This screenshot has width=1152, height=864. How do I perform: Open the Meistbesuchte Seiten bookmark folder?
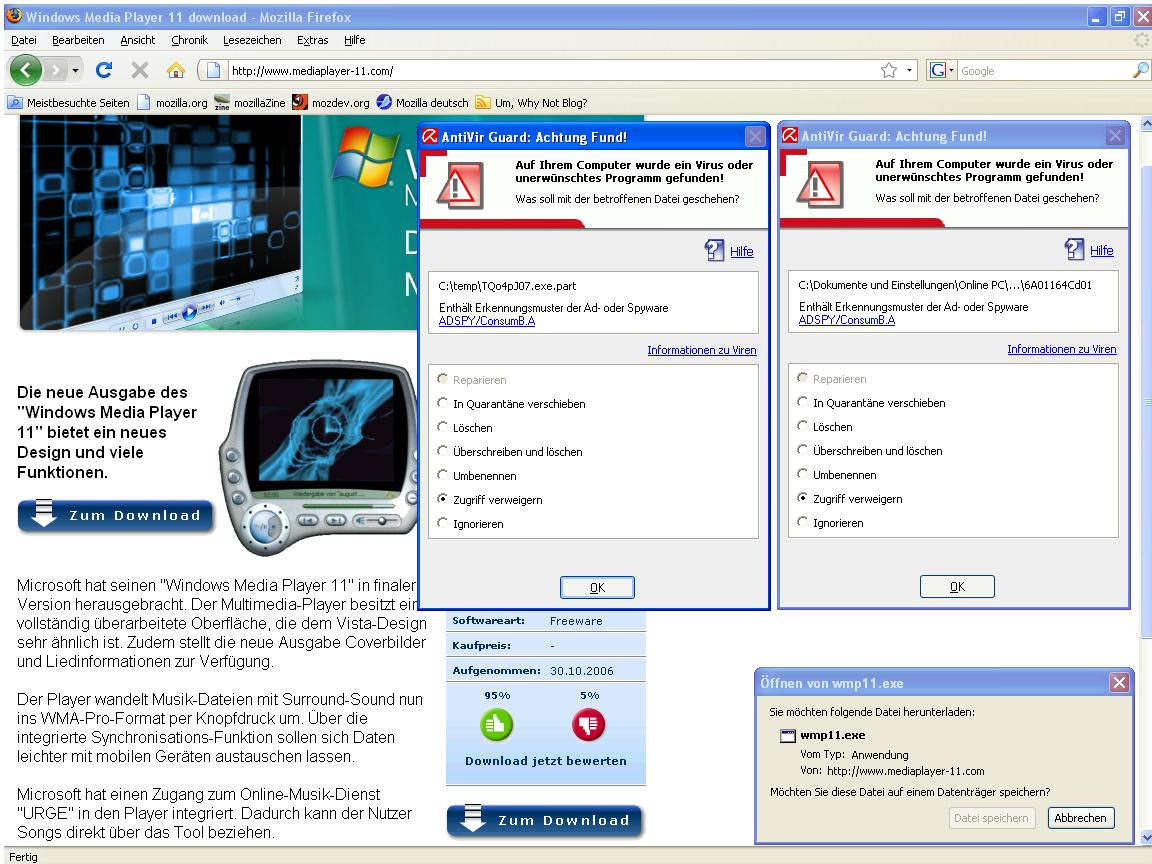(68, 103)
